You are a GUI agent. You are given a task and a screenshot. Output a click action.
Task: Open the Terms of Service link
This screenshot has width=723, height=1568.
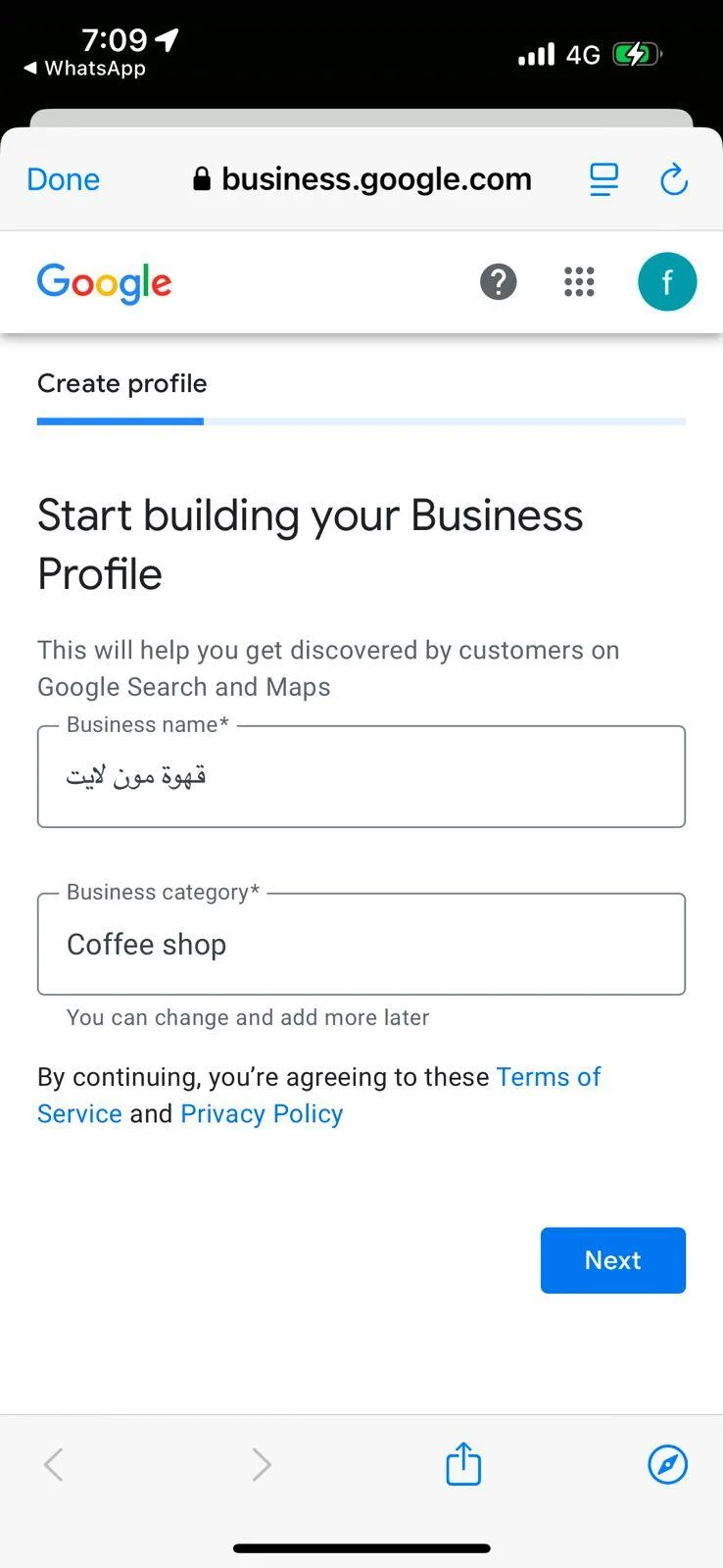coord(548,1076)
